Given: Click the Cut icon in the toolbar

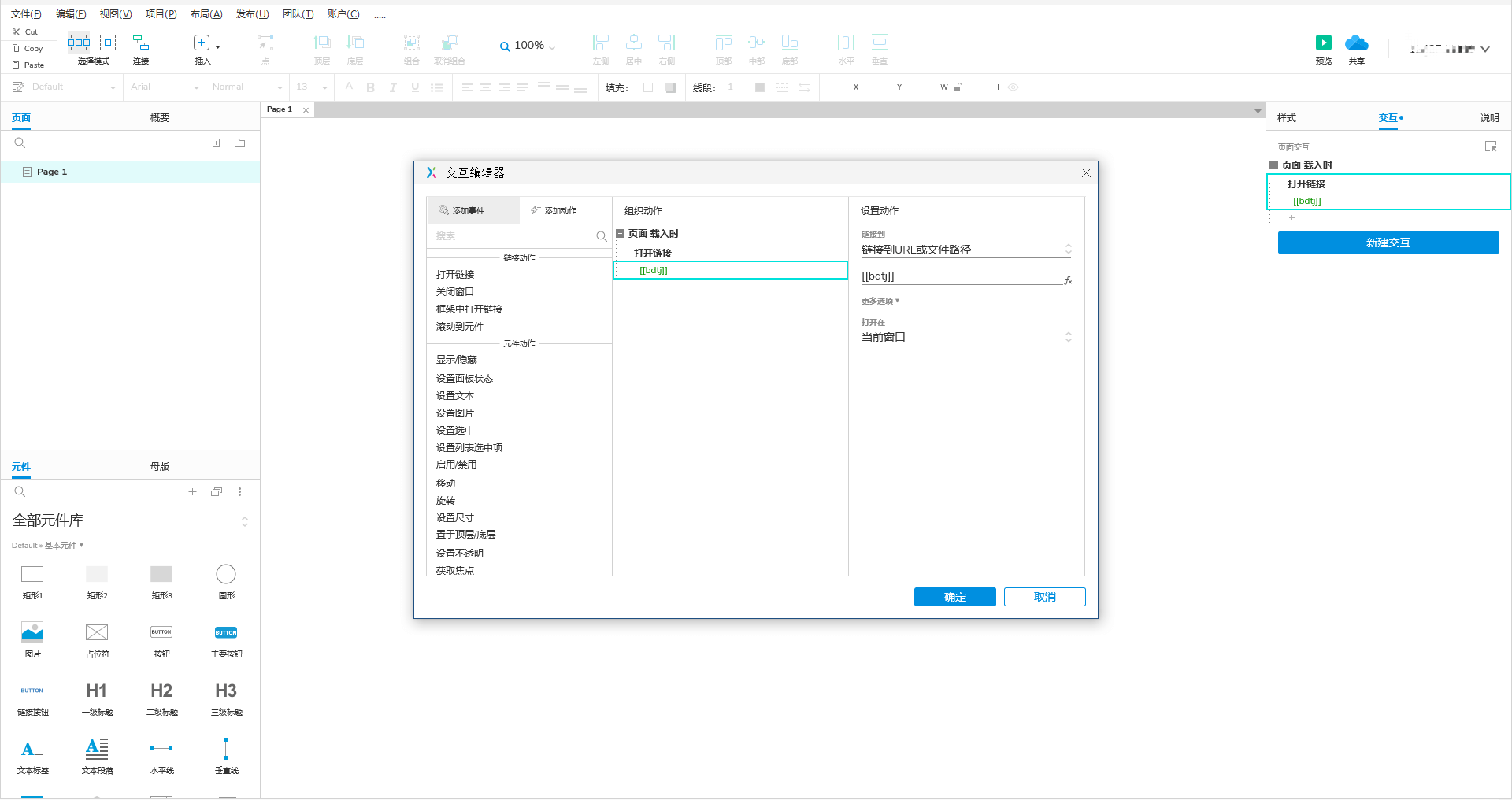Looking at the screenshot, I should tap(16, 32).
